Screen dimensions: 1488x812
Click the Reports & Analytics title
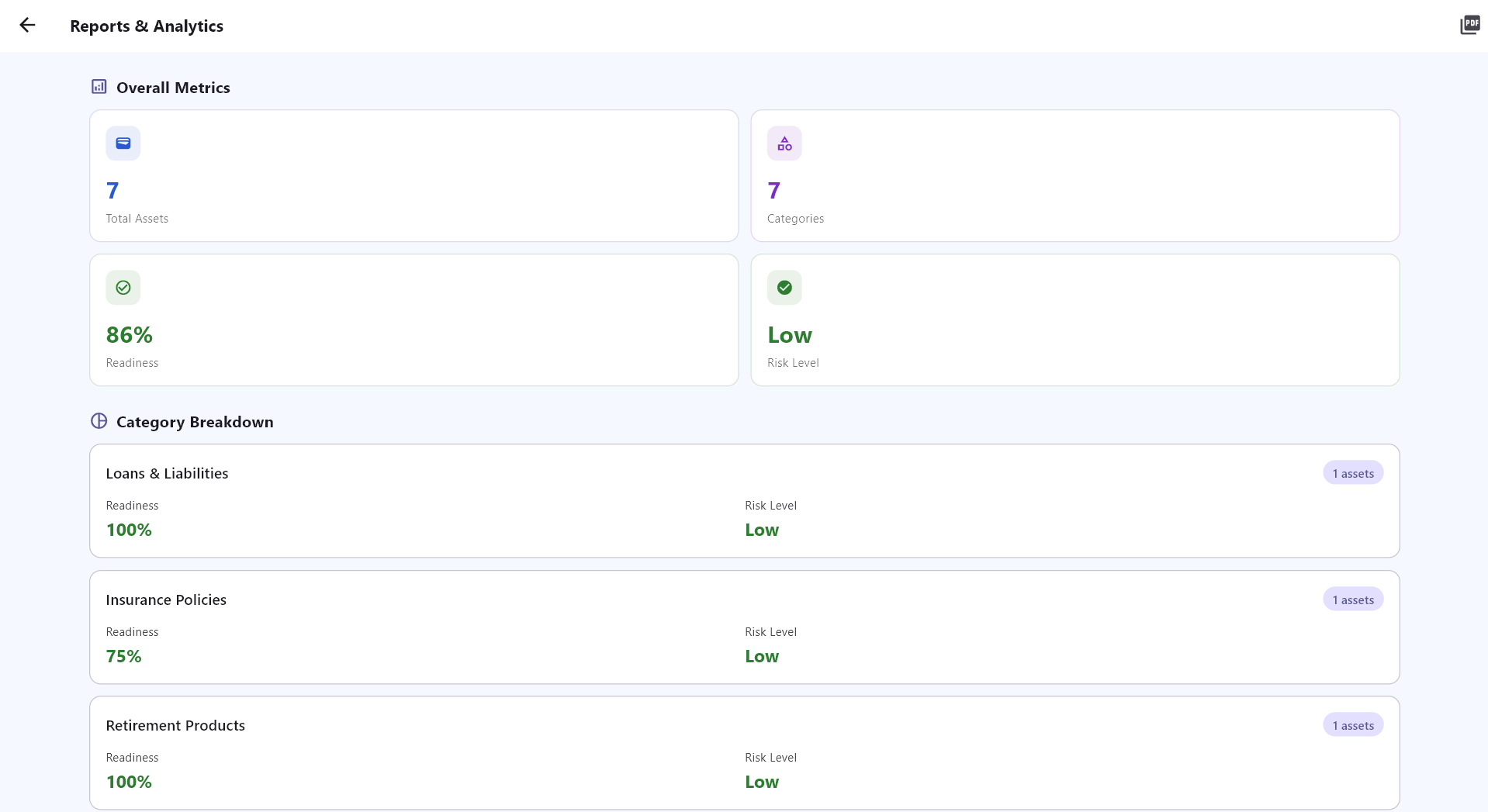coord(147,26)
